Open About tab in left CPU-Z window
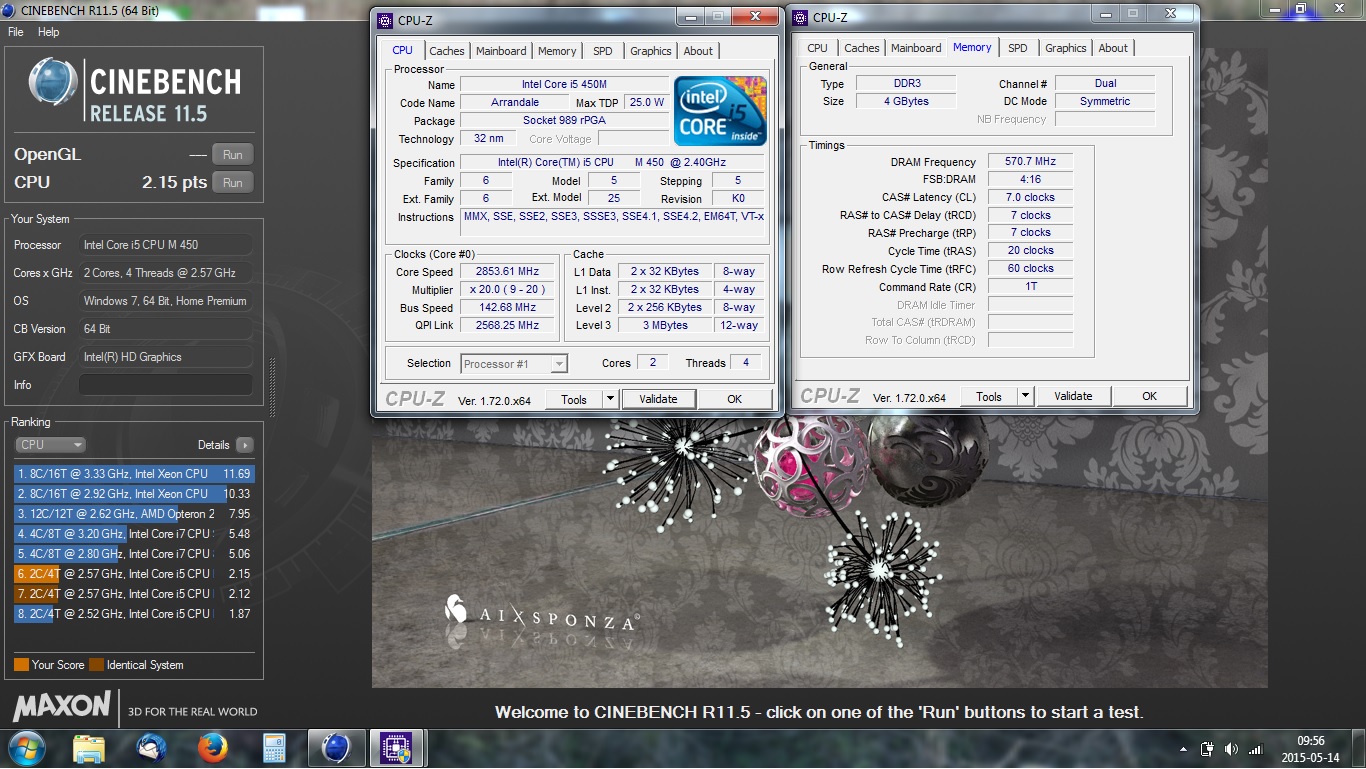The height and width of the screenshot is (769, 1366). (x=698, y=51)
